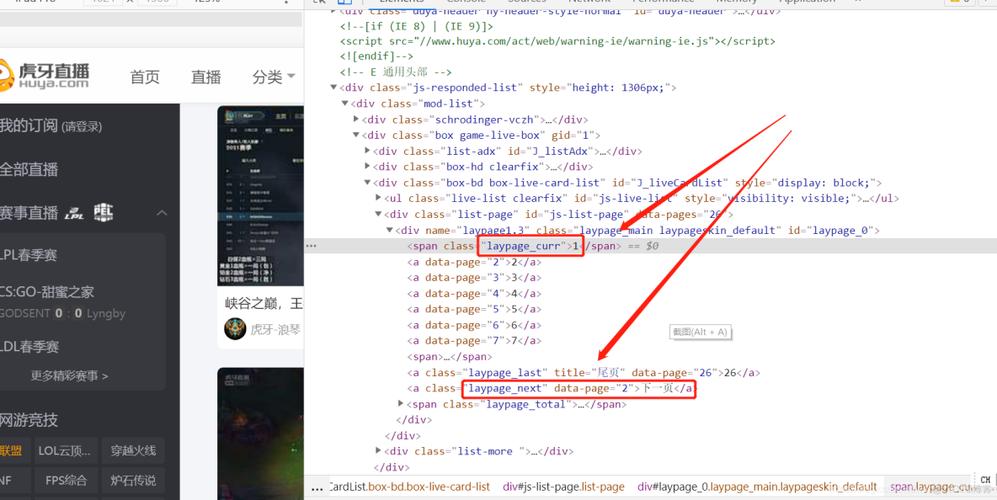Open the 分类 dropdown in the header

pos(273,77)
